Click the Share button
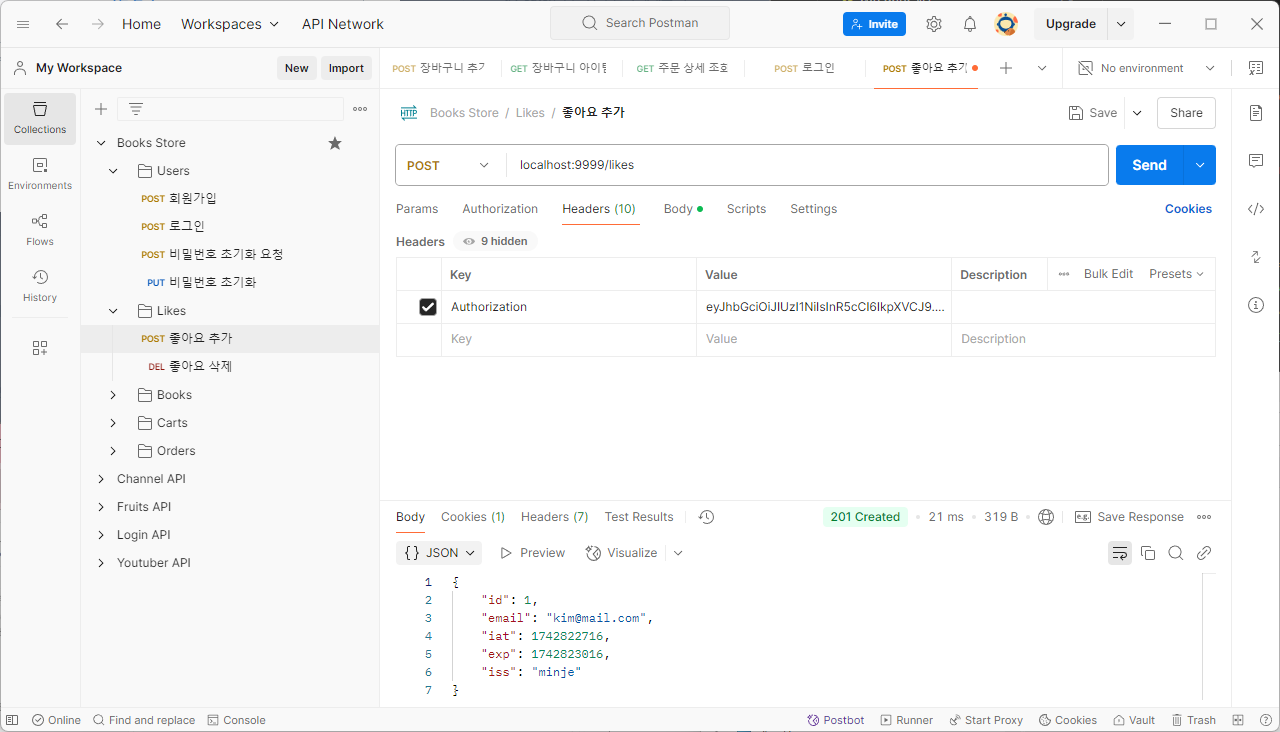This screenshot has height=732, width=1280. click(1186, 113)
